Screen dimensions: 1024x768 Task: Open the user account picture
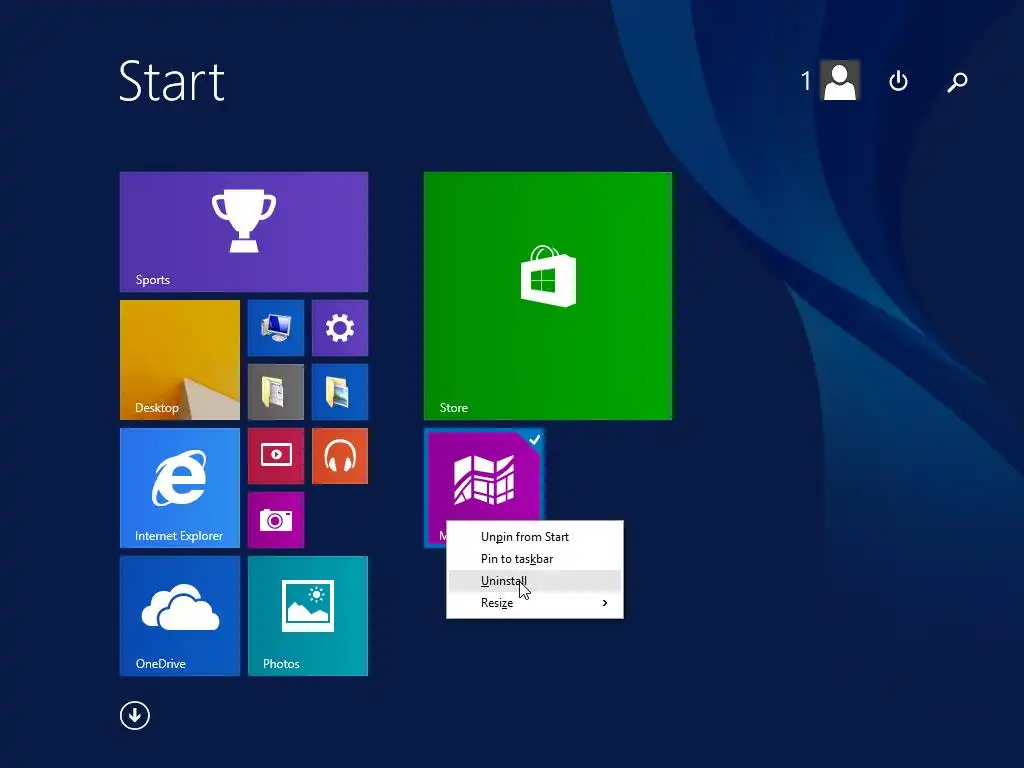coord(840,80)
